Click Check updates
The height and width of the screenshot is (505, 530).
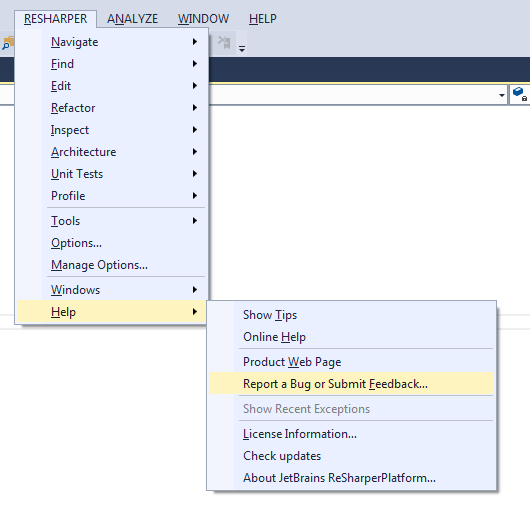click(351, 456)
